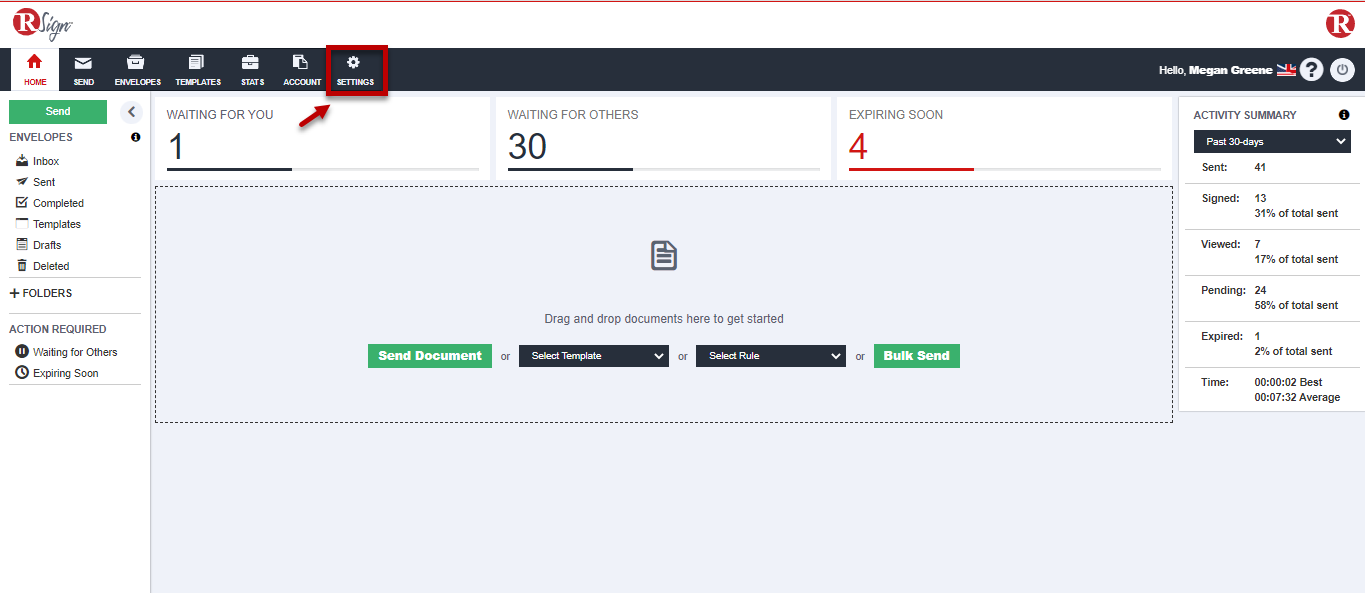Image resolution: width=1365 pixels, height=593 pixels.
Task: Add a folder with plus Folders
Action: point(41,293)
